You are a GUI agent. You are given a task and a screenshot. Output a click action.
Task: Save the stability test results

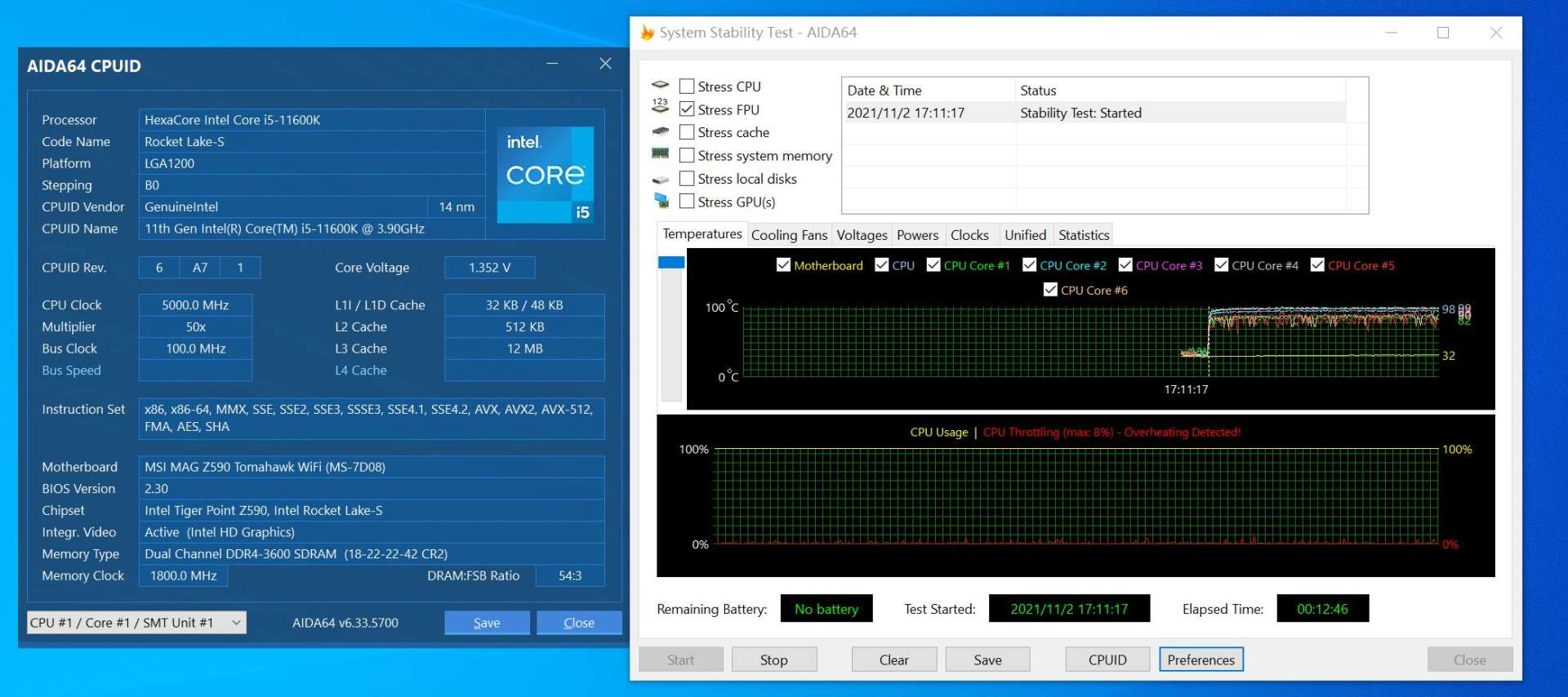pos(987,659)
